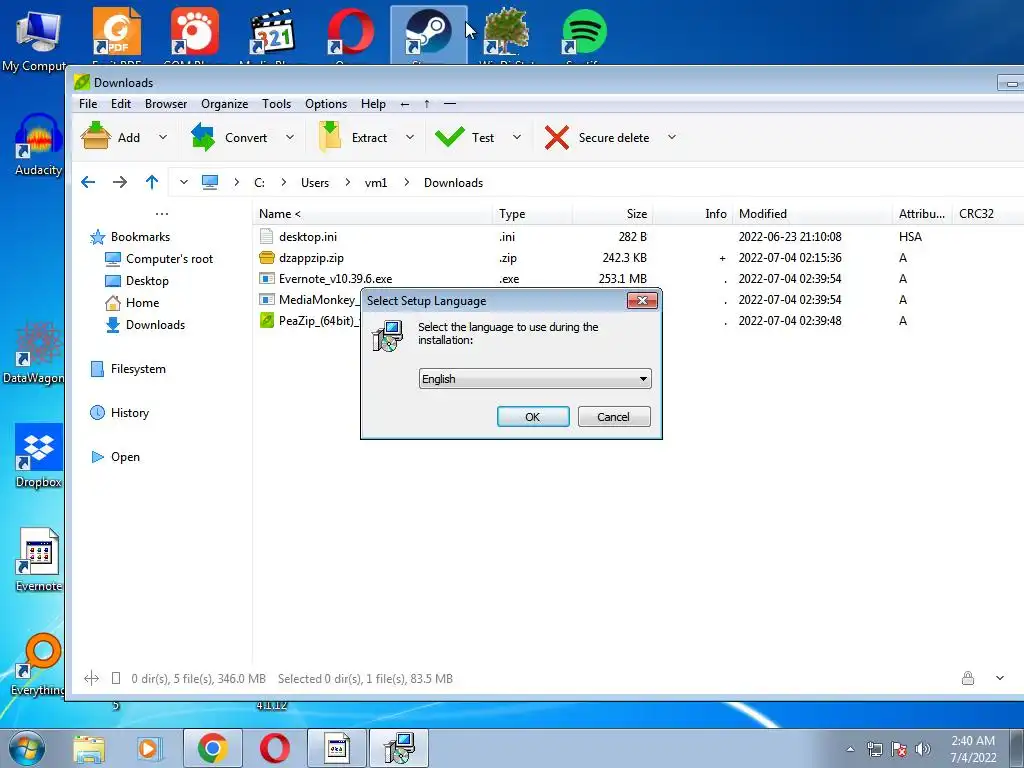Screen dimensions: 1024x768
Task: Open the Organize menu
Action: [x=224, y=104]
